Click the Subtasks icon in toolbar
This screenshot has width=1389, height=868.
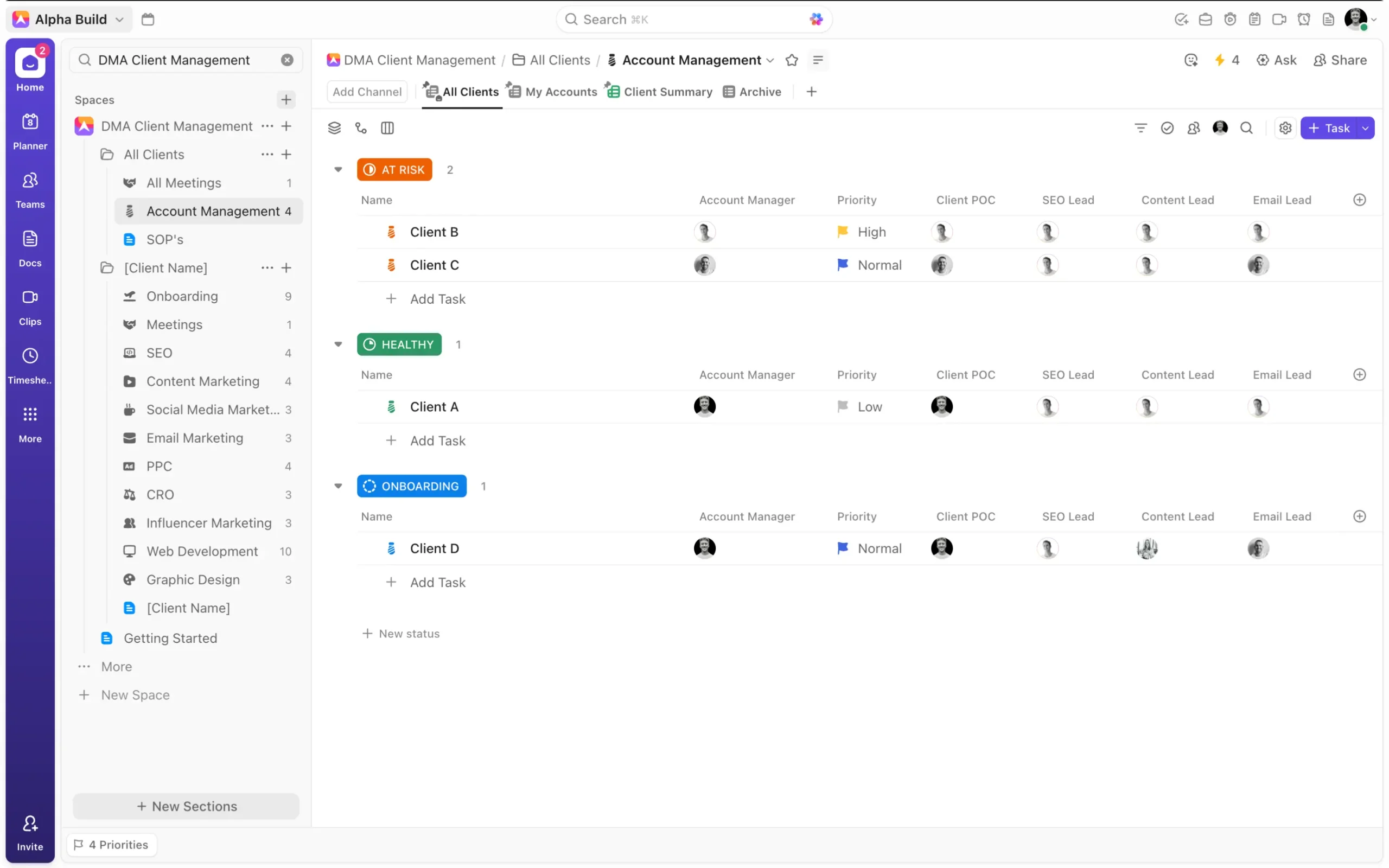360,128
